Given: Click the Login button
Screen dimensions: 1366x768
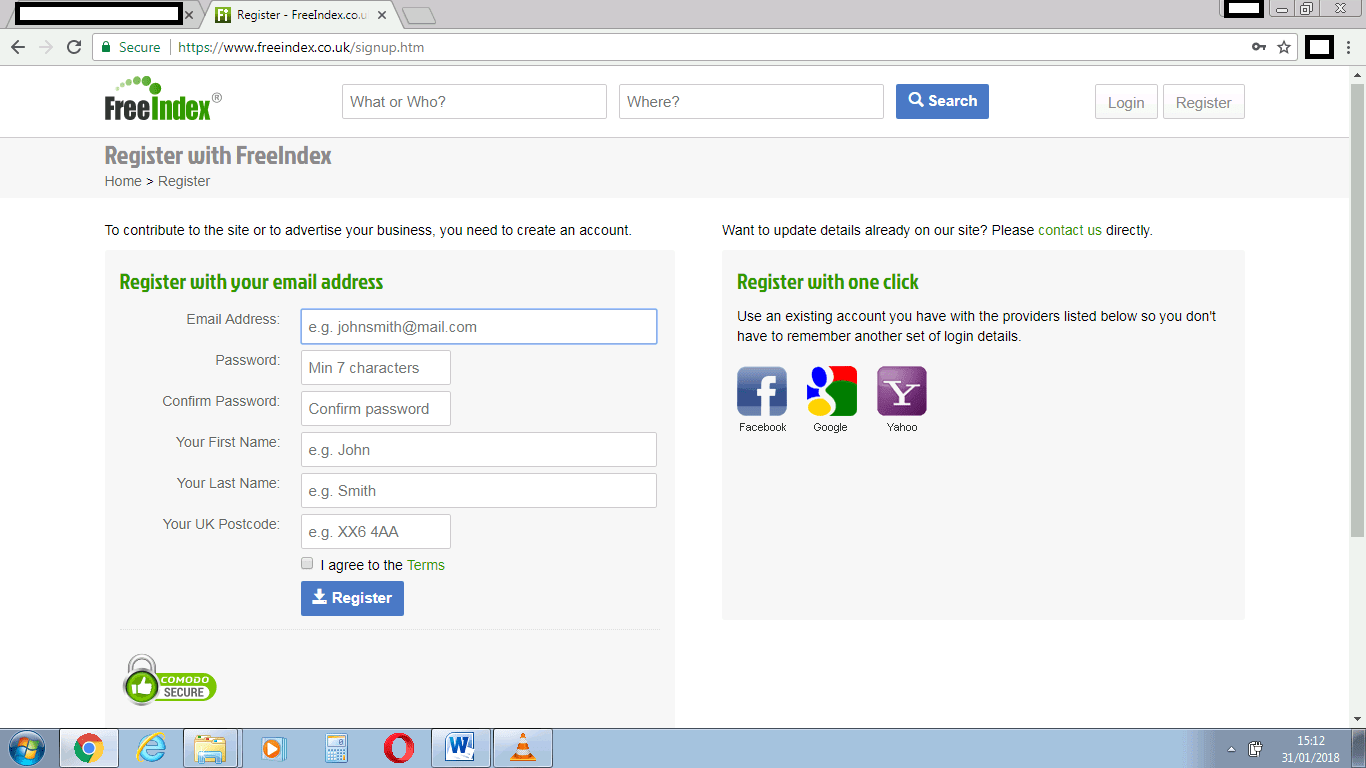Looking at the screenshot, I should click(x=1126, y=101).
